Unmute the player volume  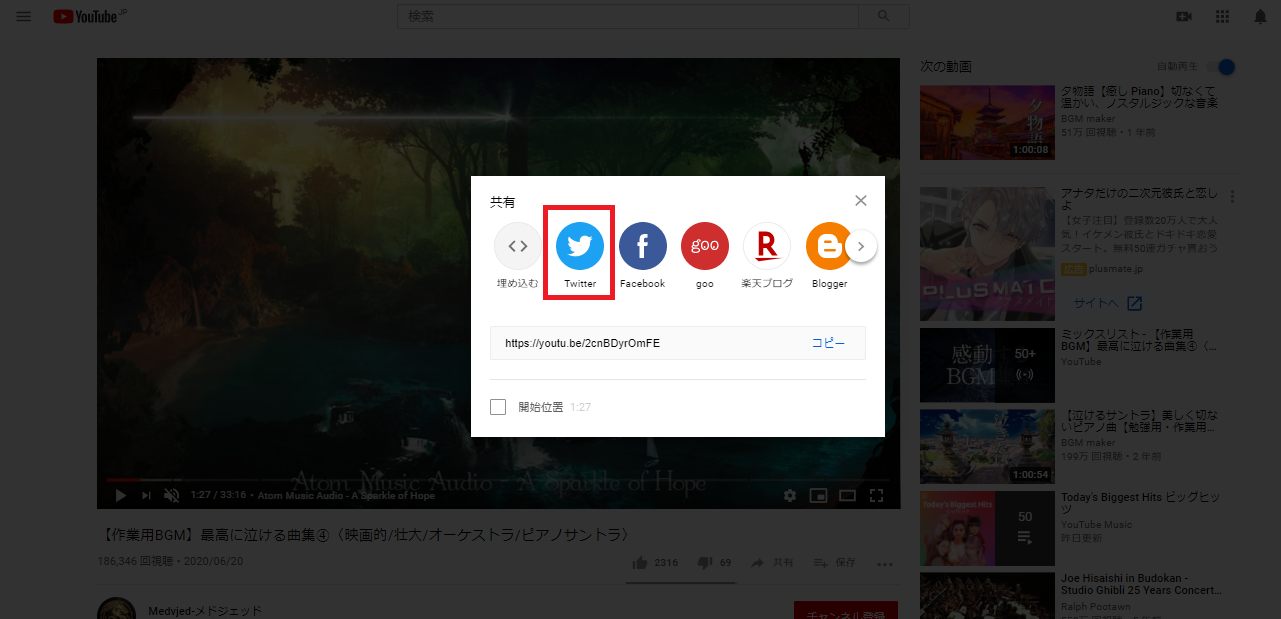coord(172,495)
